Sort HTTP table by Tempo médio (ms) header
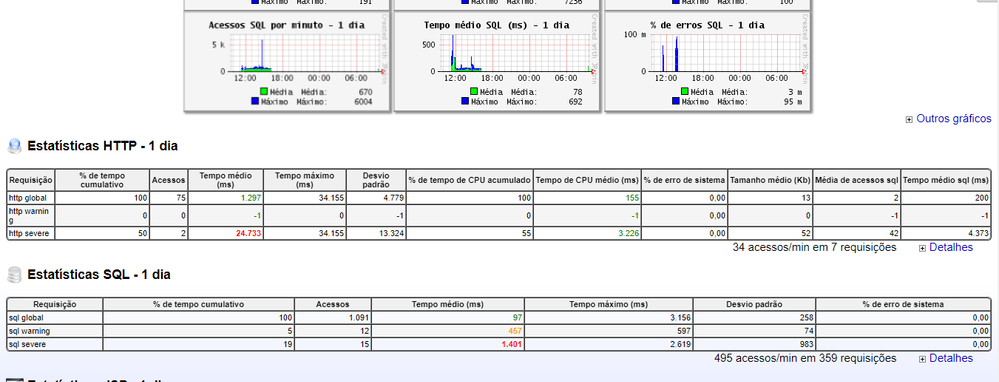The image size is (999, 382). (226, 180)
